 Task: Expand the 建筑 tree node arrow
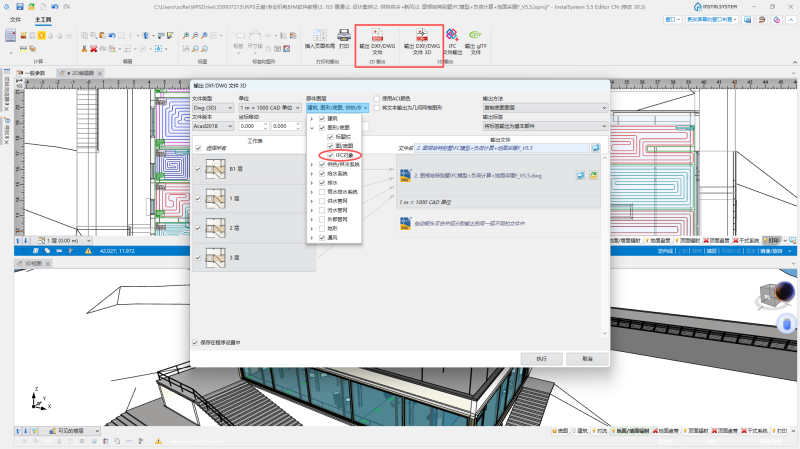click(312, 118)
